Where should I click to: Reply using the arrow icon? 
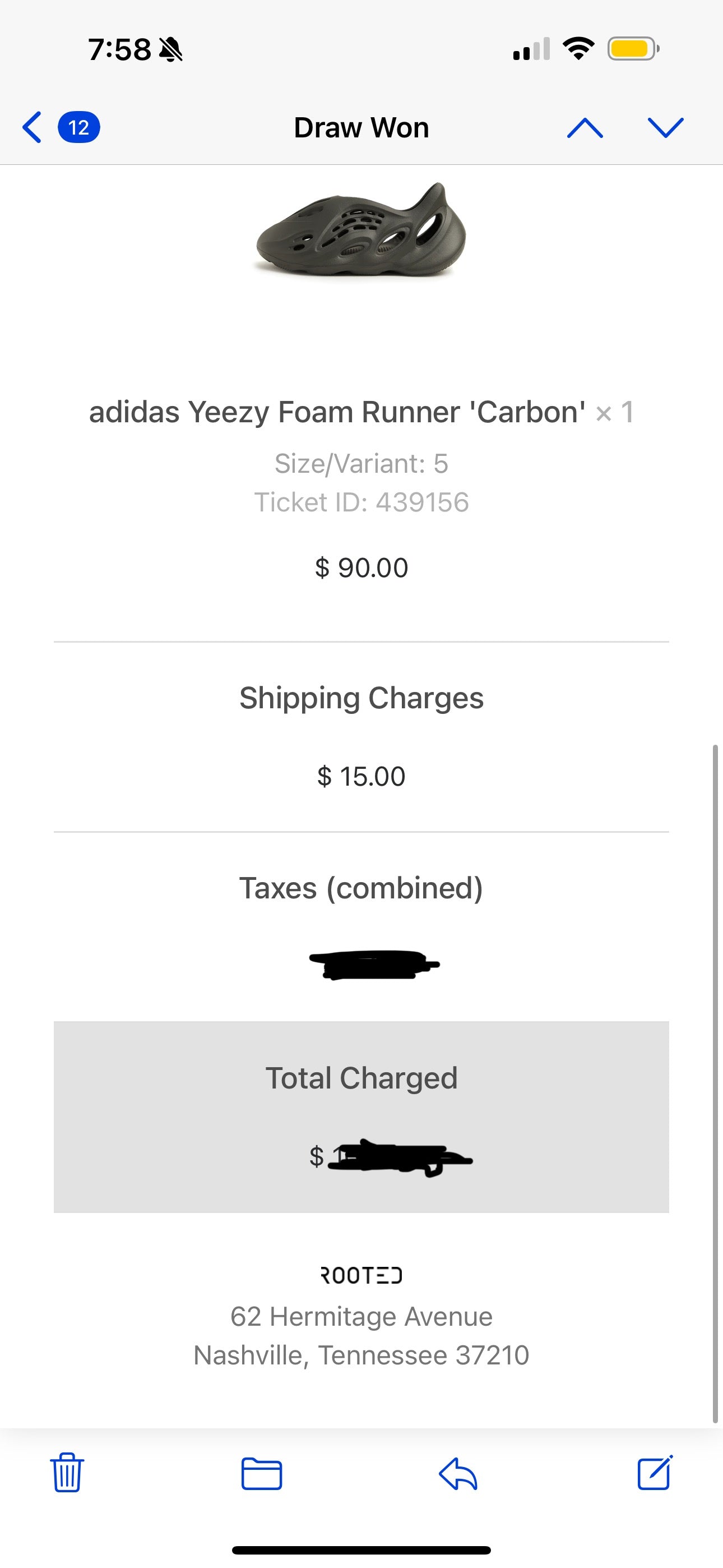pos(458,1473)
